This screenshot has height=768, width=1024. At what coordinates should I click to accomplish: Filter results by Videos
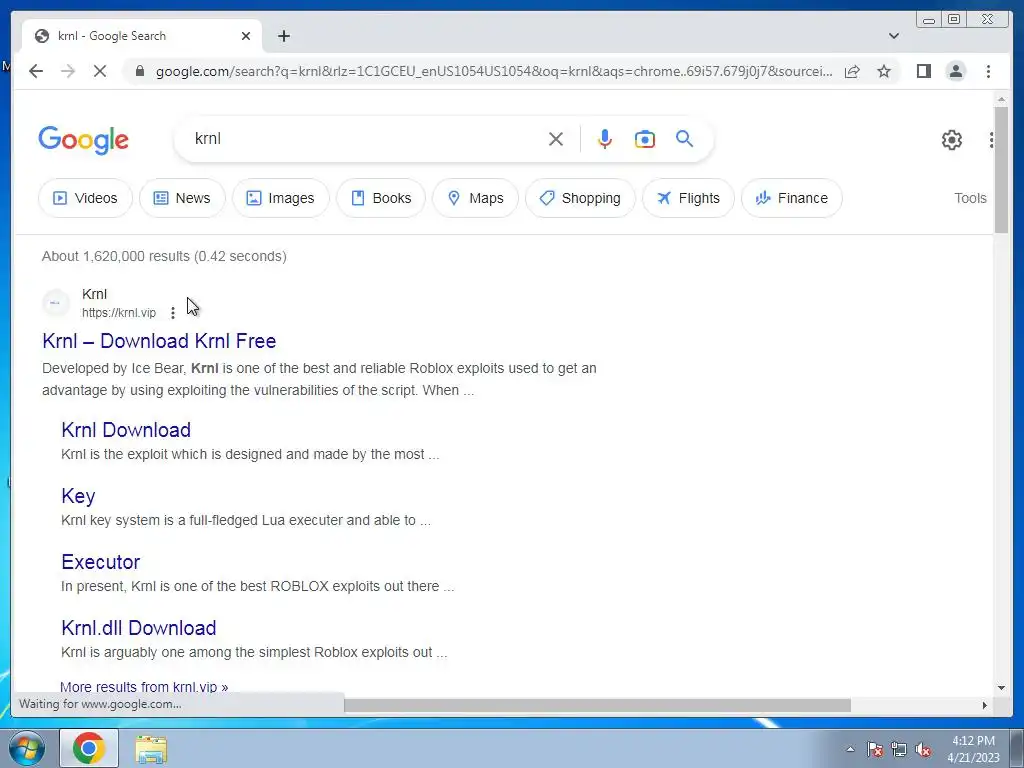tap(86, 198)
